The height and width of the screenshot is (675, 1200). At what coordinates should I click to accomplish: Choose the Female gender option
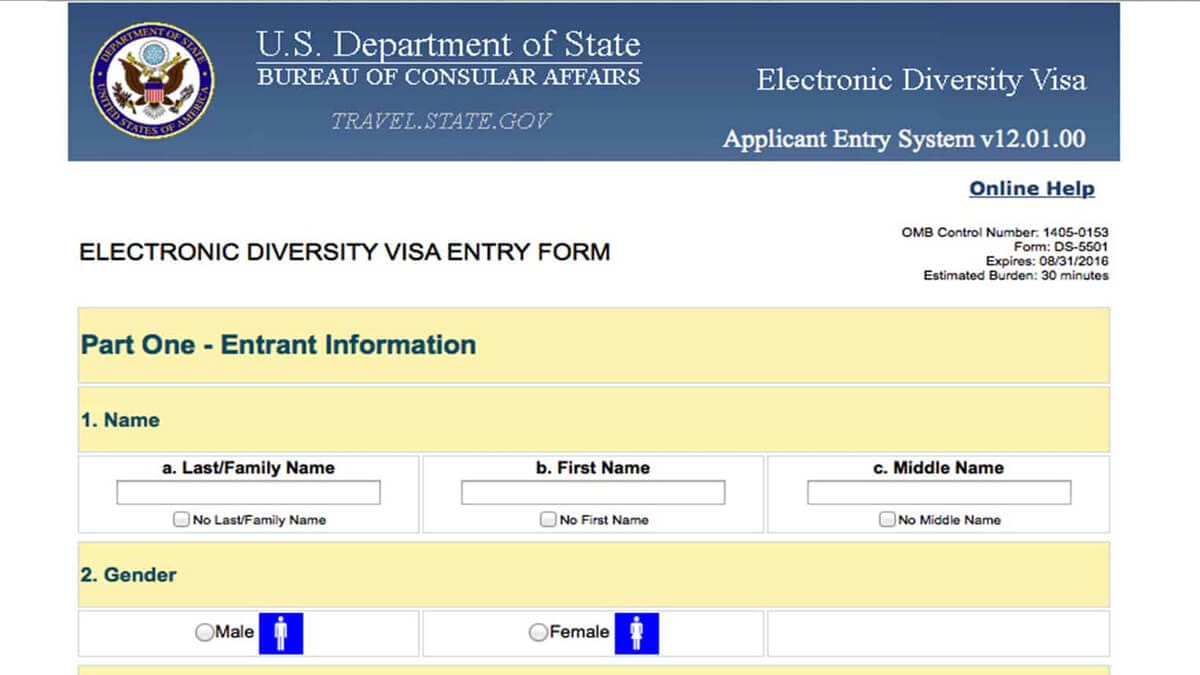click(538, 633)
